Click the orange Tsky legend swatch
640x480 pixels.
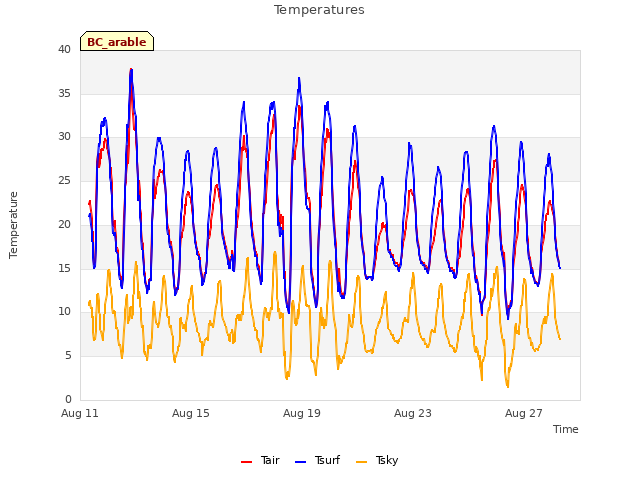[x=362, y=462]
